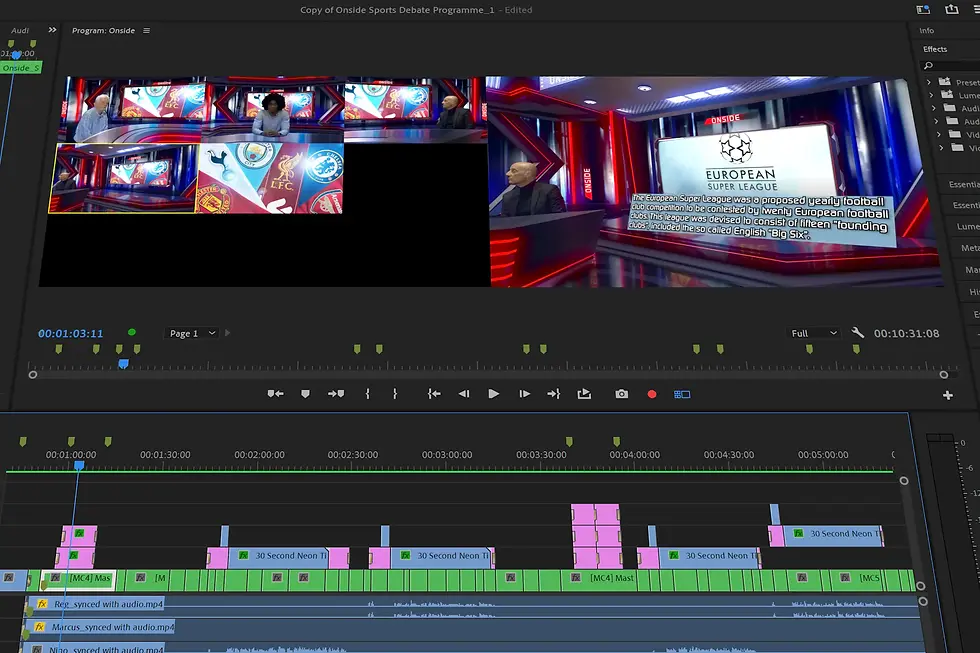This screenshot has width=980, height=653.
Task: Play the Onside sequence
Action: pyautogui.click(x=493, y=394)
